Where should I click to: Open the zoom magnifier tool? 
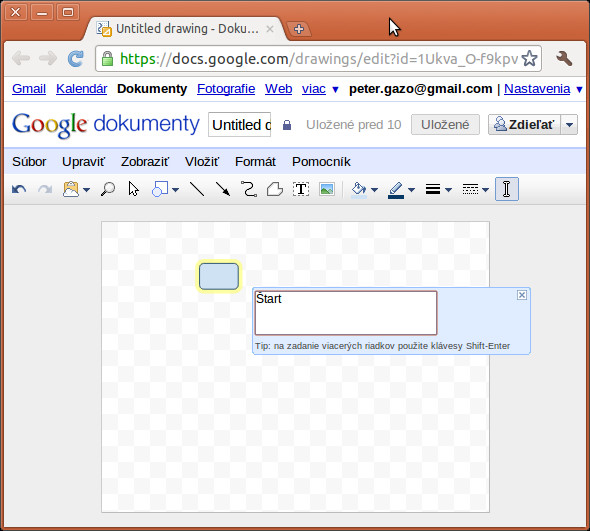pos(108,189)
